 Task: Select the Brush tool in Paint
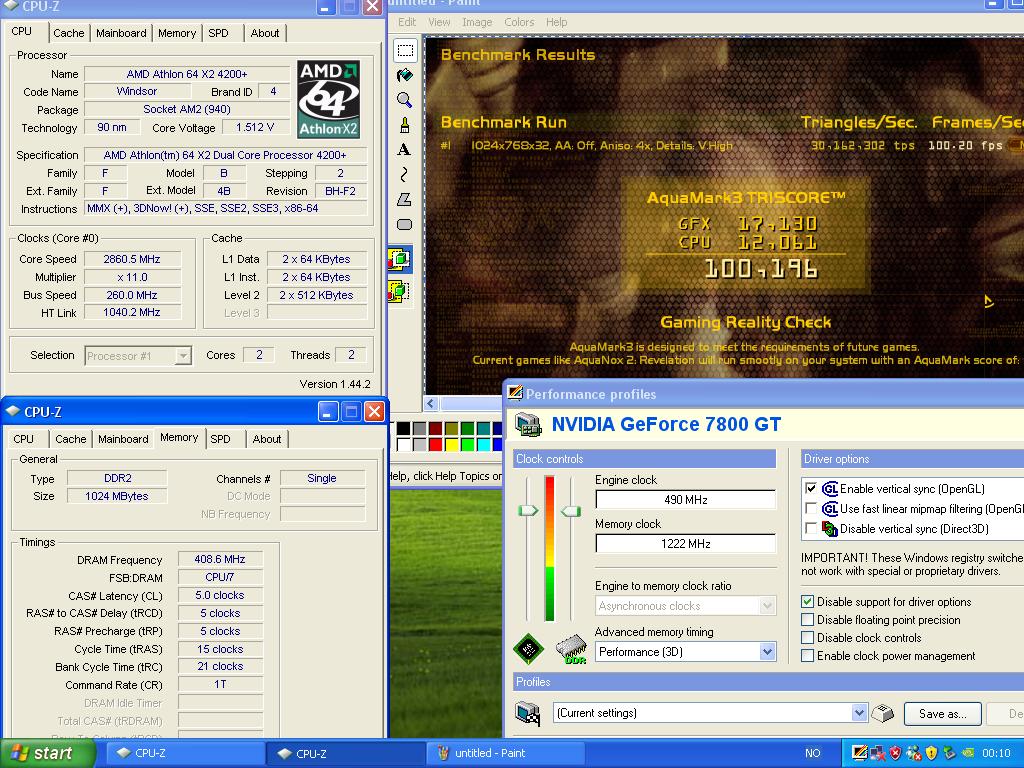tap(405, 125)
